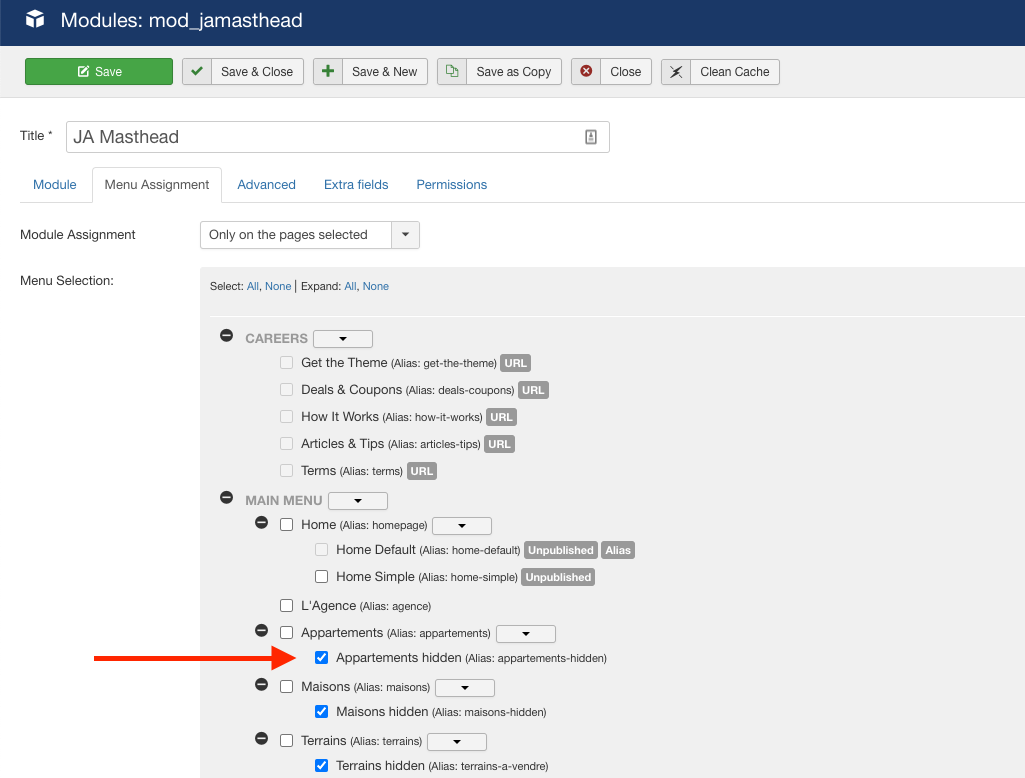Click the Clean Cache icon

click(676, 72)
